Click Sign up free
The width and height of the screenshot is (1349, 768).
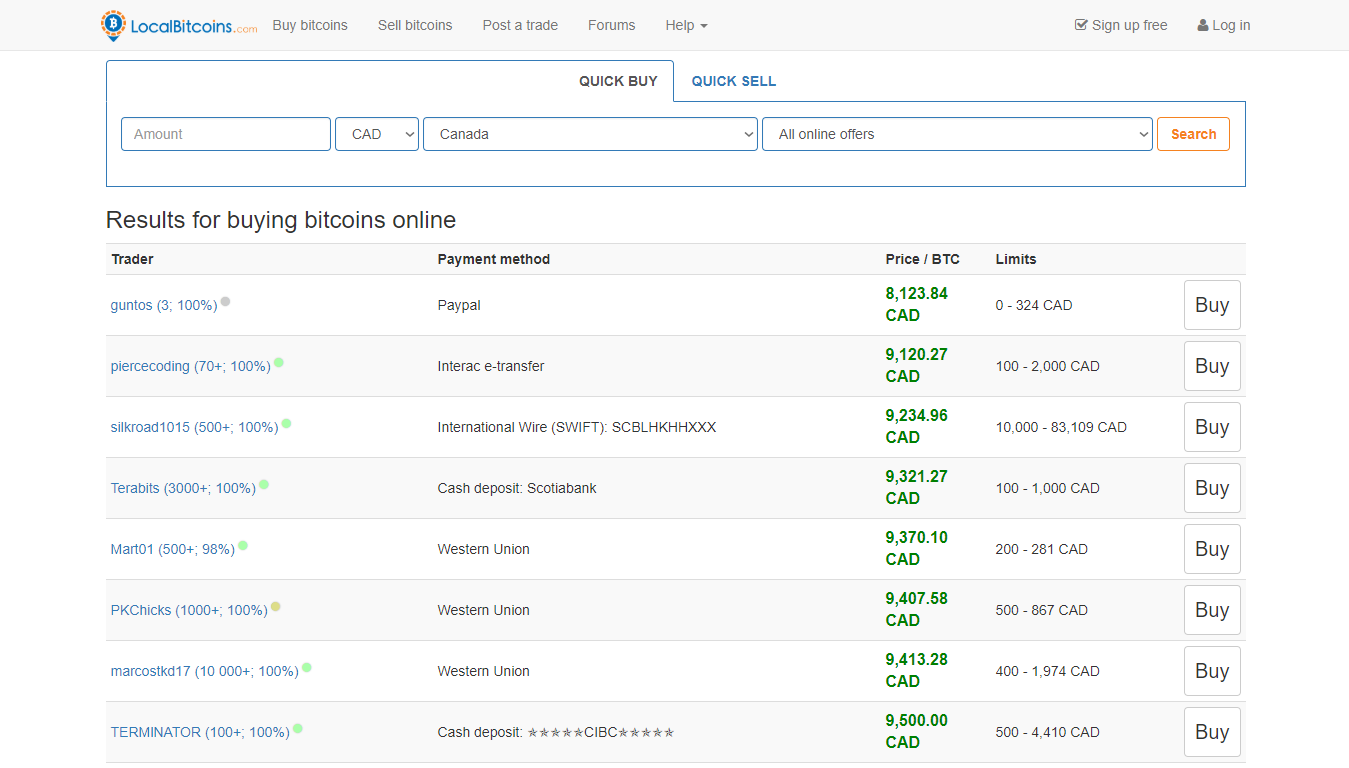[1121, 25]
